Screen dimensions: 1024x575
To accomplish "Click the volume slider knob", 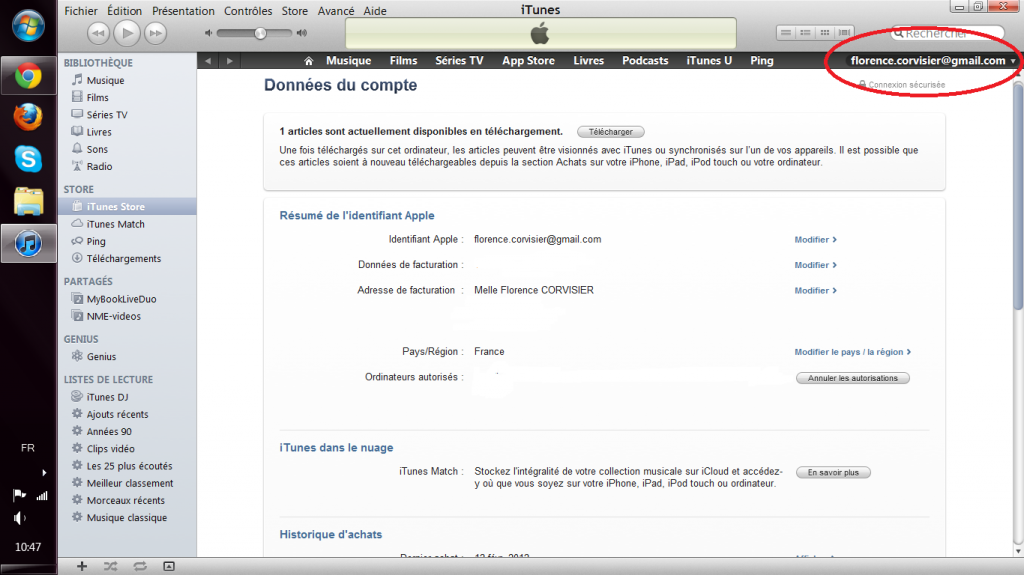I will pos(260,33).
